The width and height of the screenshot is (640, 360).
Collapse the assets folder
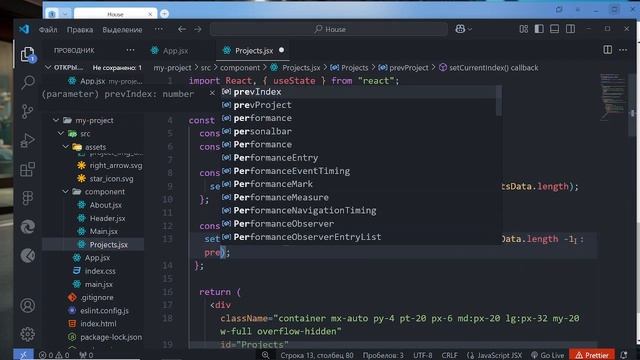[66, 147]
